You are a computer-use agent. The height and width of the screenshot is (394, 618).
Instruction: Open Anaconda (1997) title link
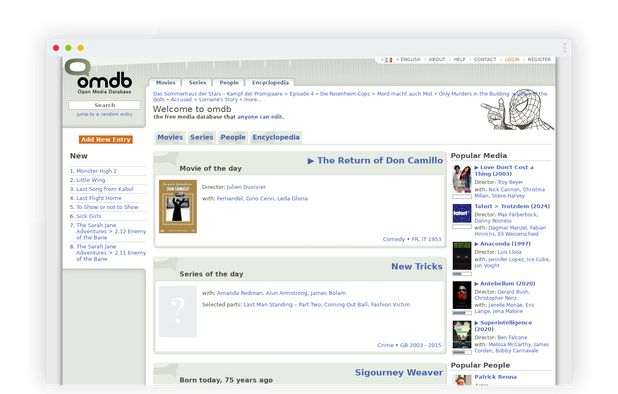pyautogui.click(x=505, y=244)
